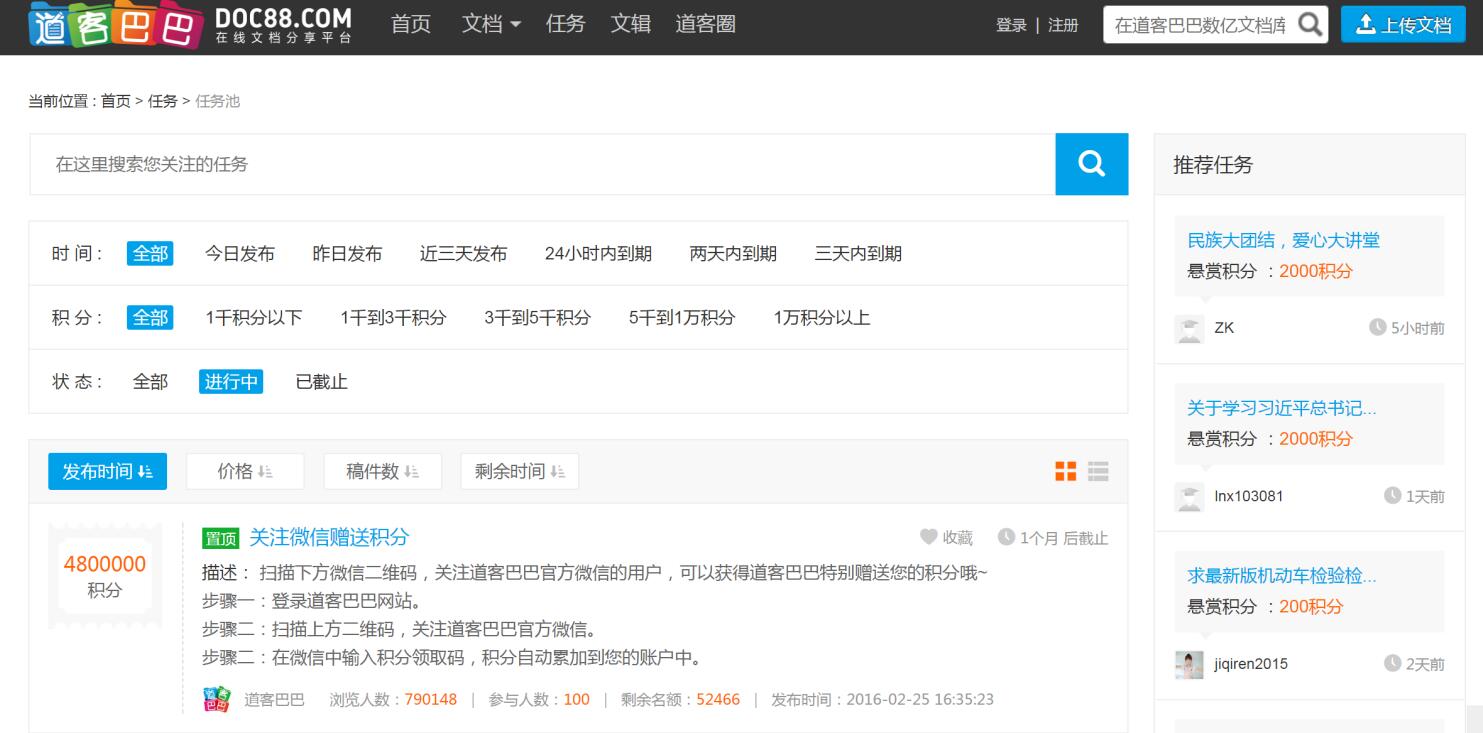Open the 道客圈 navigation item
The image size is (1483, 733).
point(705,25)
